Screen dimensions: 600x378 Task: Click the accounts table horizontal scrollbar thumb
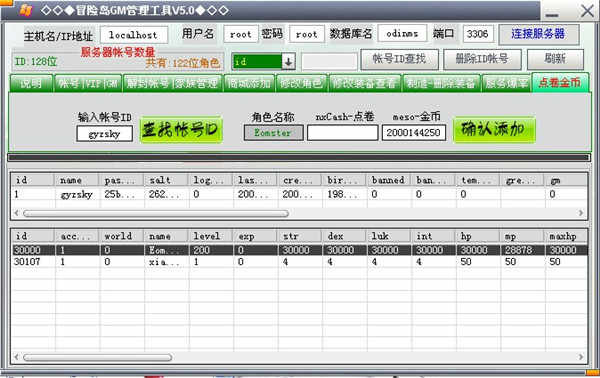tap(156, 213)
